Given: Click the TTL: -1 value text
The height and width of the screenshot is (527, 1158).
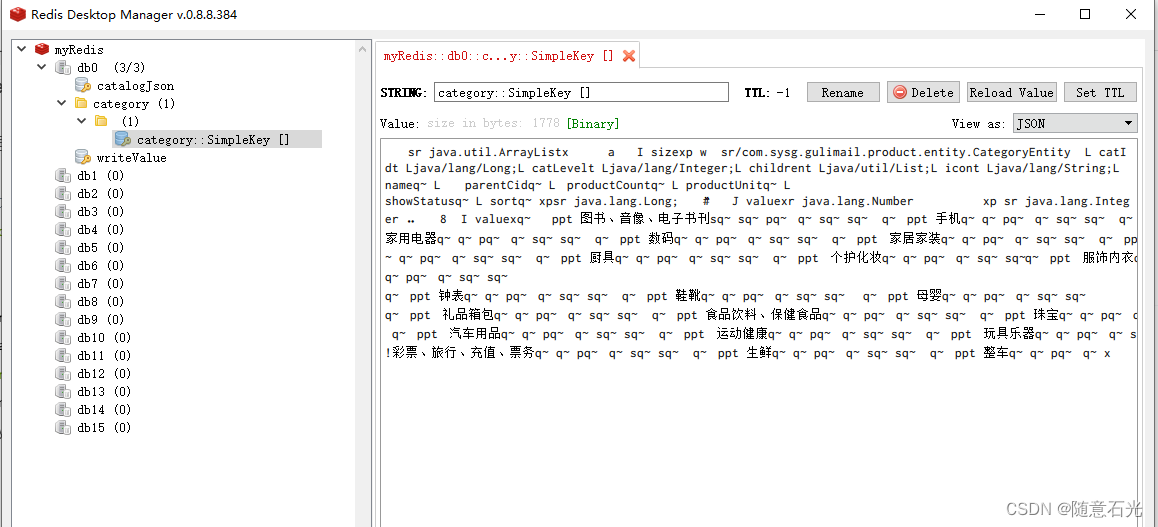Looking at the screenshot, I should (768, 92).
